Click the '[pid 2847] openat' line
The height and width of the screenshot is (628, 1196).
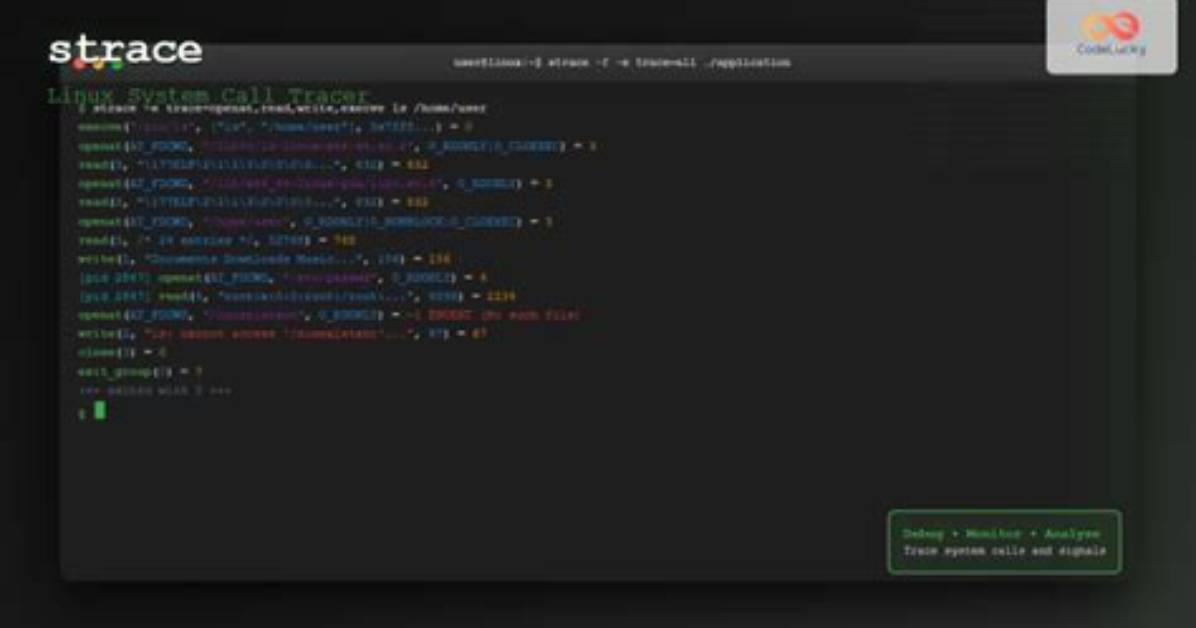click(x=283, y=278)
